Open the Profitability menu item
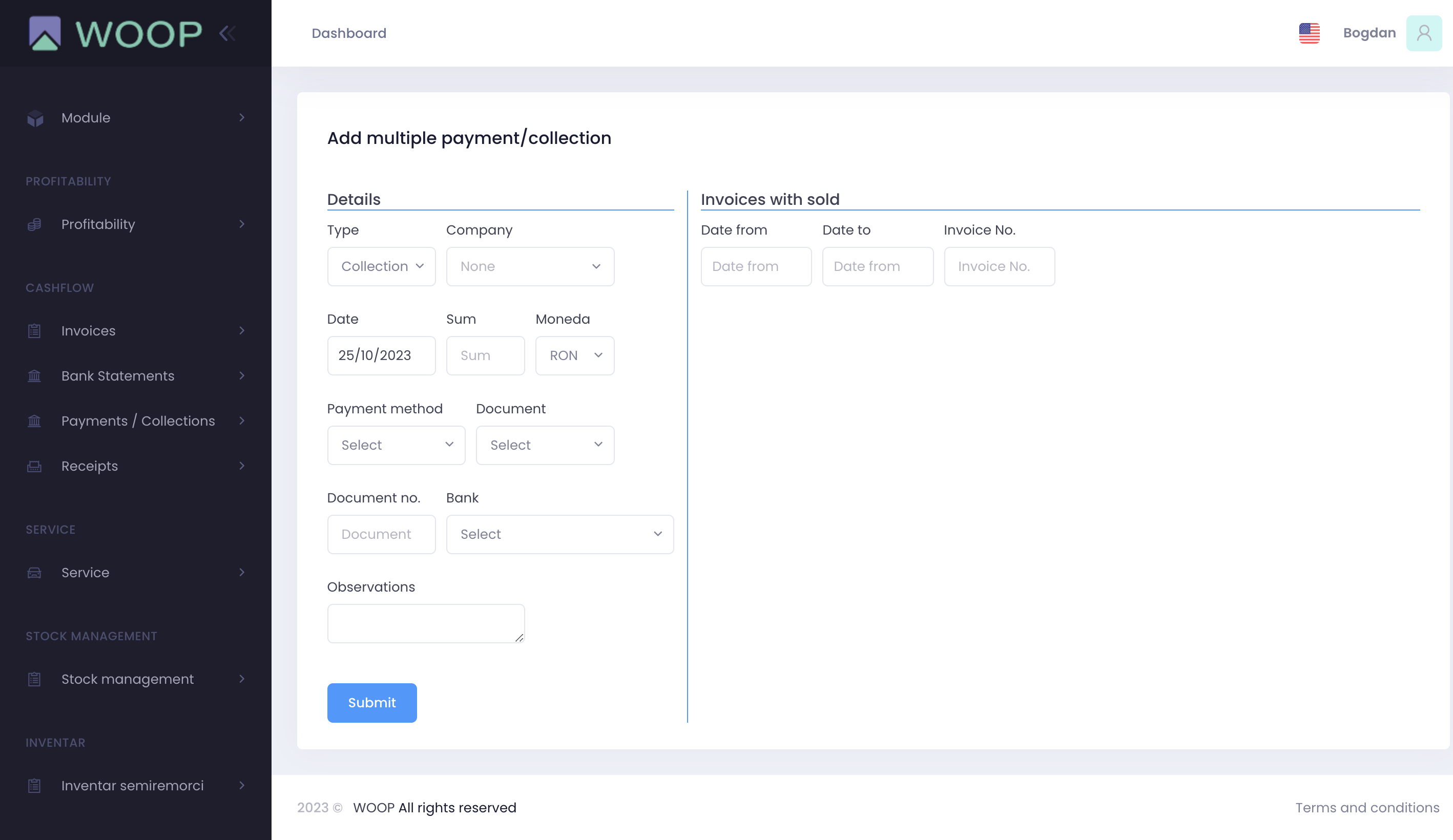Viewport: 1453px width, 840px height. click(135, 224)
